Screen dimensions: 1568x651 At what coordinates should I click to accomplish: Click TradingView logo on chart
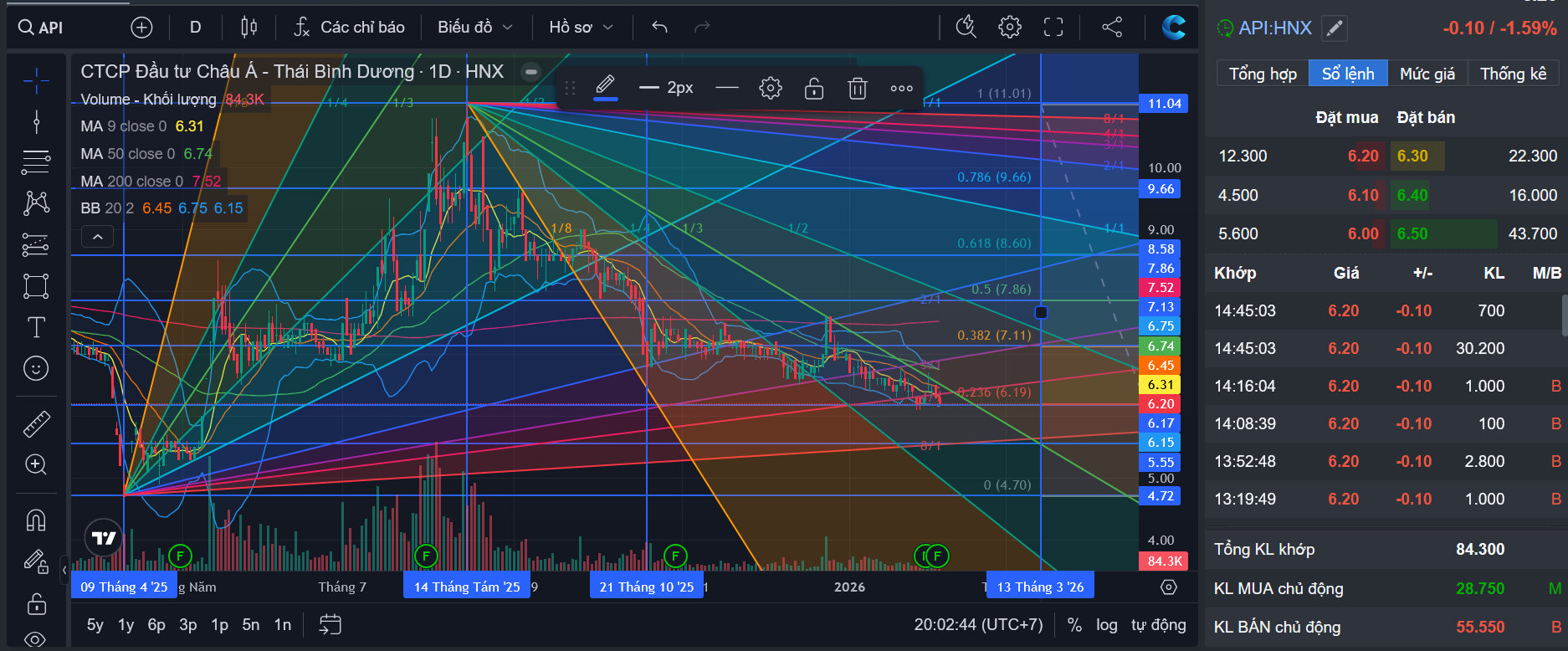(104, 538)
